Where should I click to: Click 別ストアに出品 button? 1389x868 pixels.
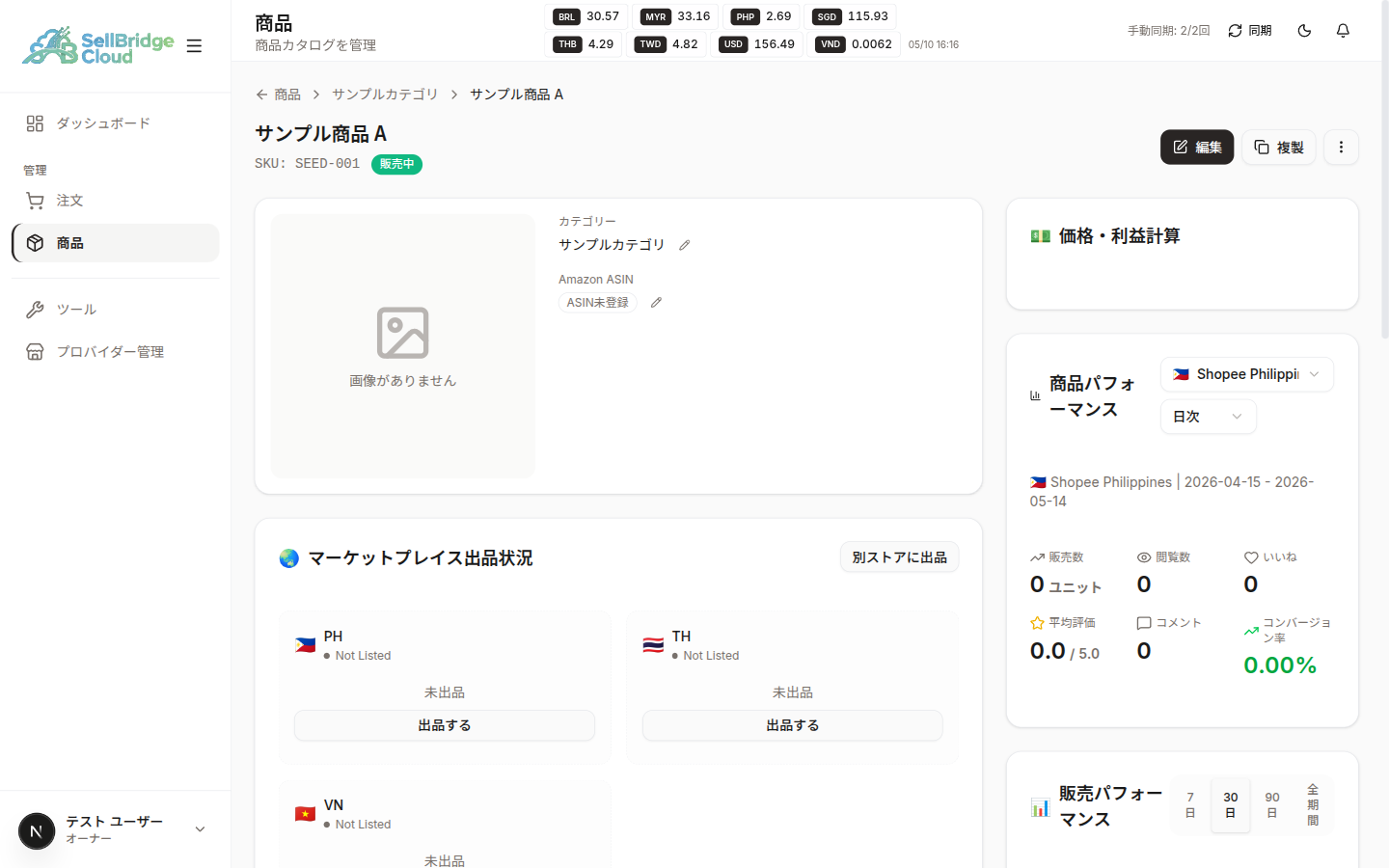(899, 557)
